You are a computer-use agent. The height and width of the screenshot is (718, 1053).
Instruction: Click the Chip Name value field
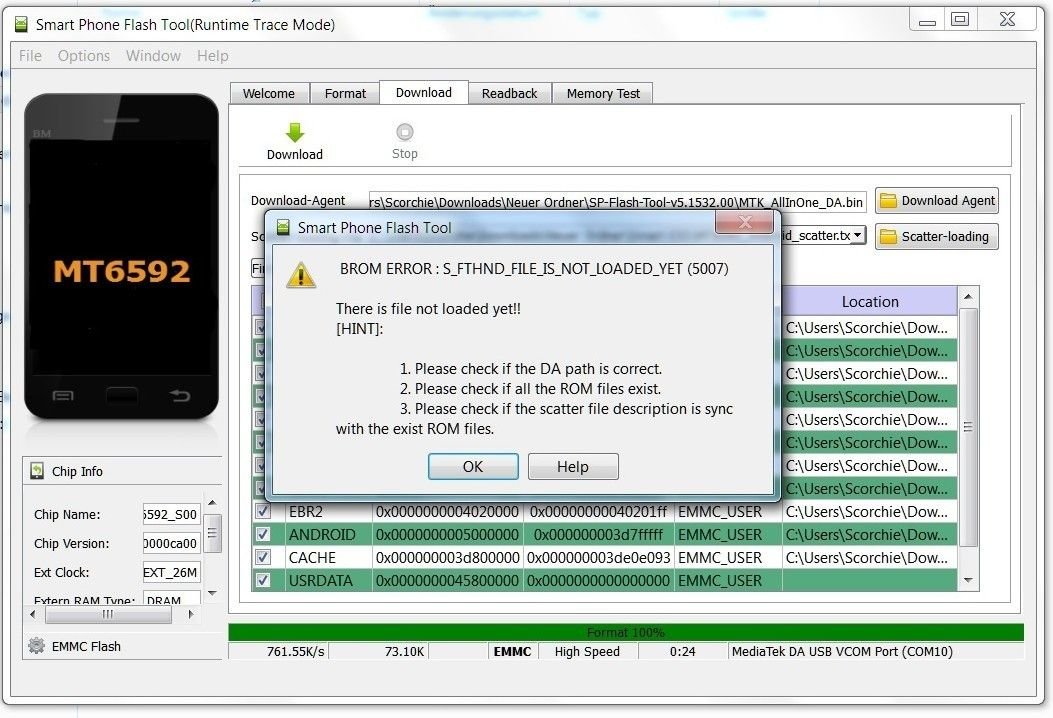[x=171, y=514]
